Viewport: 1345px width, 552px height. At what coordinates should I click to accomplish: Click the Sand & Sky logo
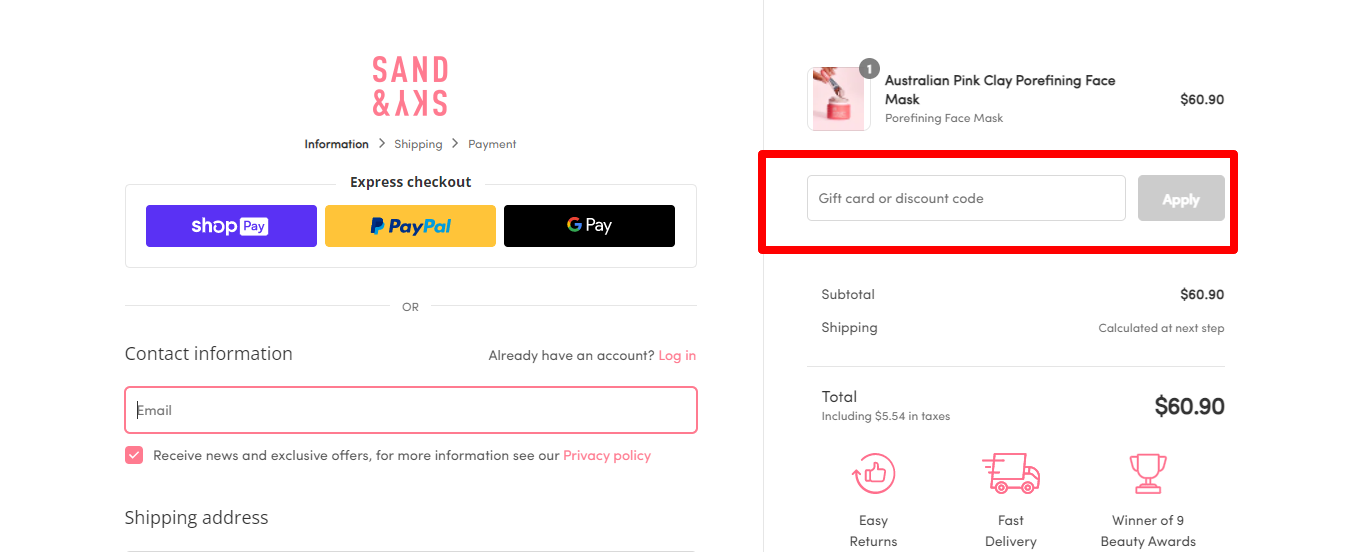(410, 86)
